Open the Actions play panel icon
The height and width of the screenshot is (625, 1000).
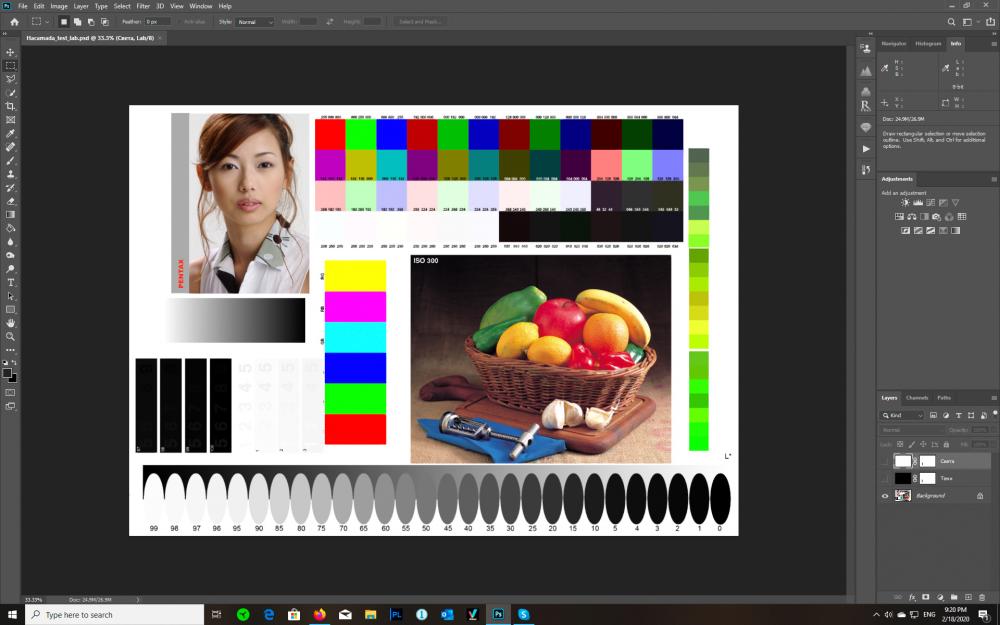pos(865,149)
